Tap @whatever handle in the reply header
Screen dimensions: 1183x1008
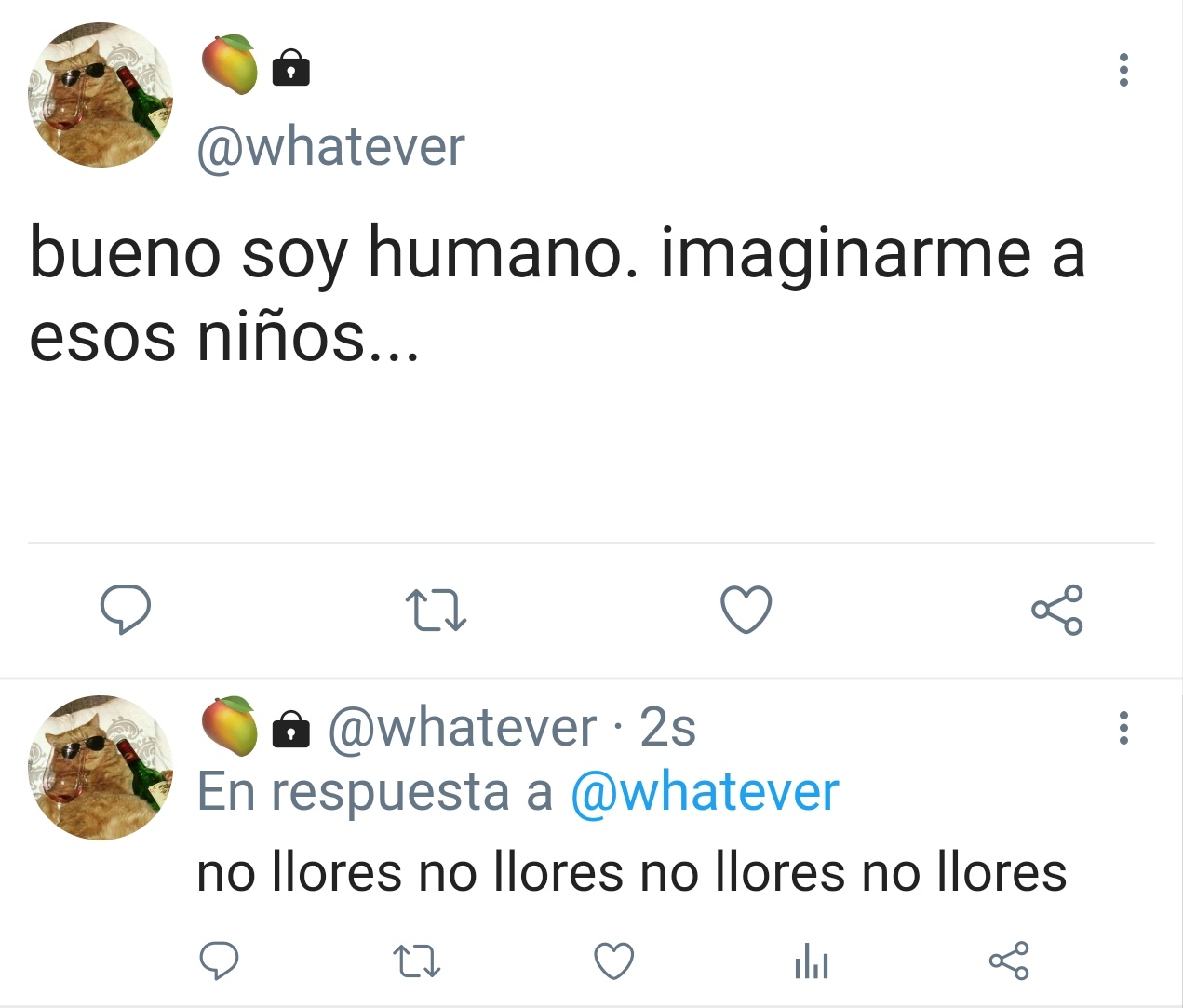462,727
